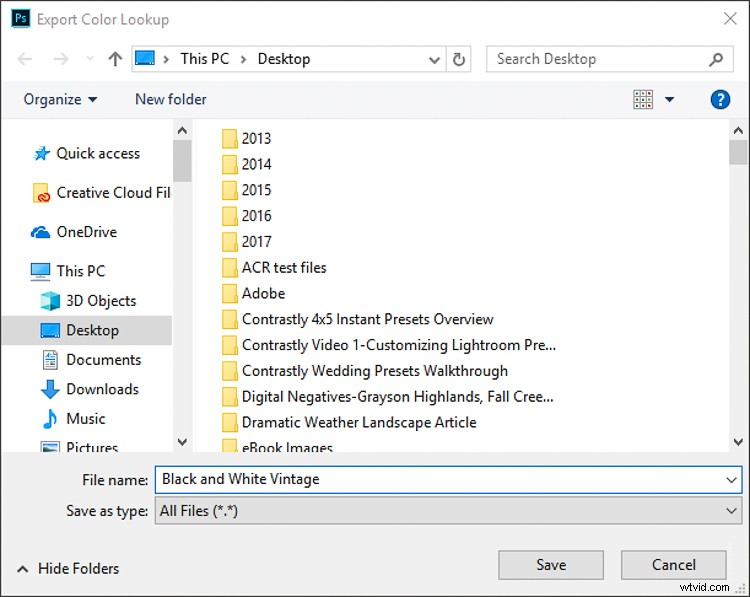The height and width of the screenshot is (597, 750).
Task: Click the blue Help question mark icon
Action: pyautogui.click(x=719, y=99)
